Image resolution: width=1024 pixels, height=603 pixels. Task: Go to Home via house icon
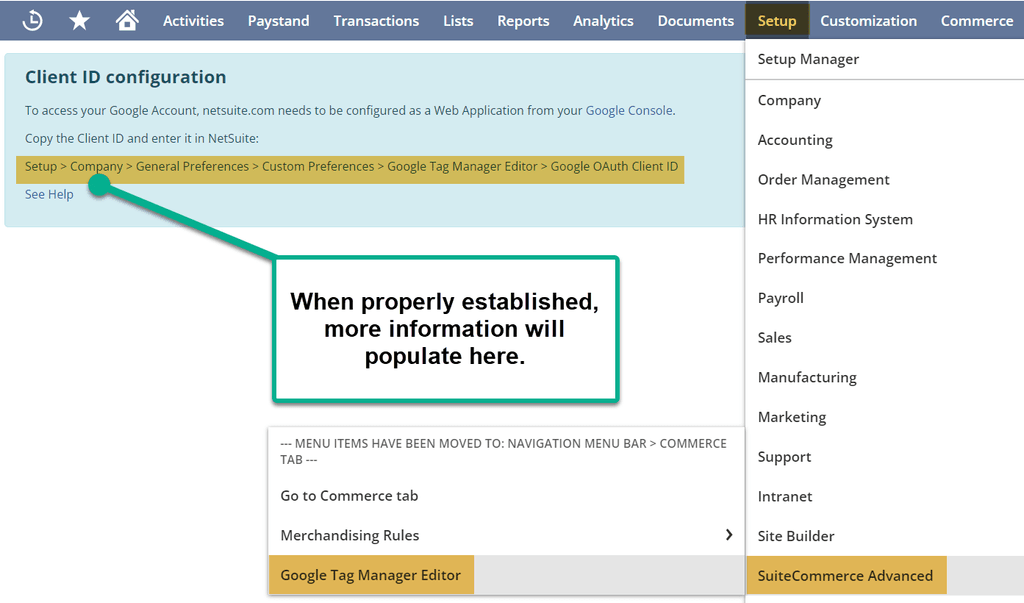(127, 20)
